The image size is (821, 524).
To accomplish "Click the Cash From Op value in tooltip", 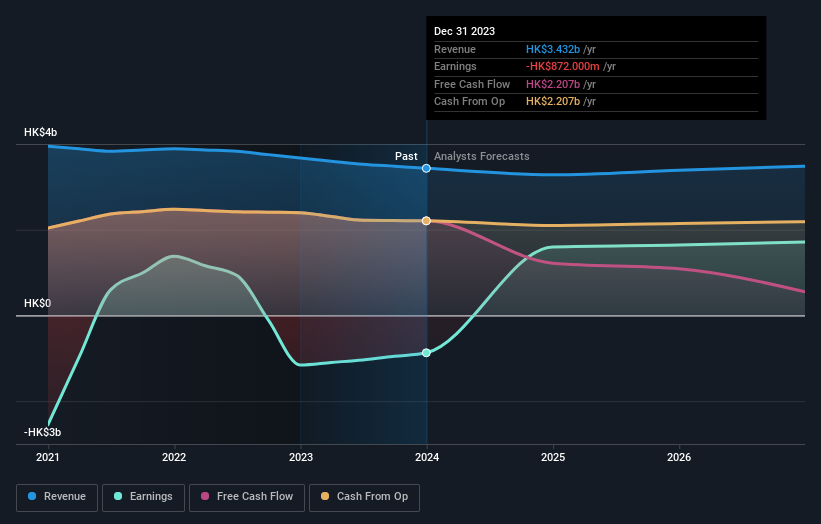I will tap(553, 102).
